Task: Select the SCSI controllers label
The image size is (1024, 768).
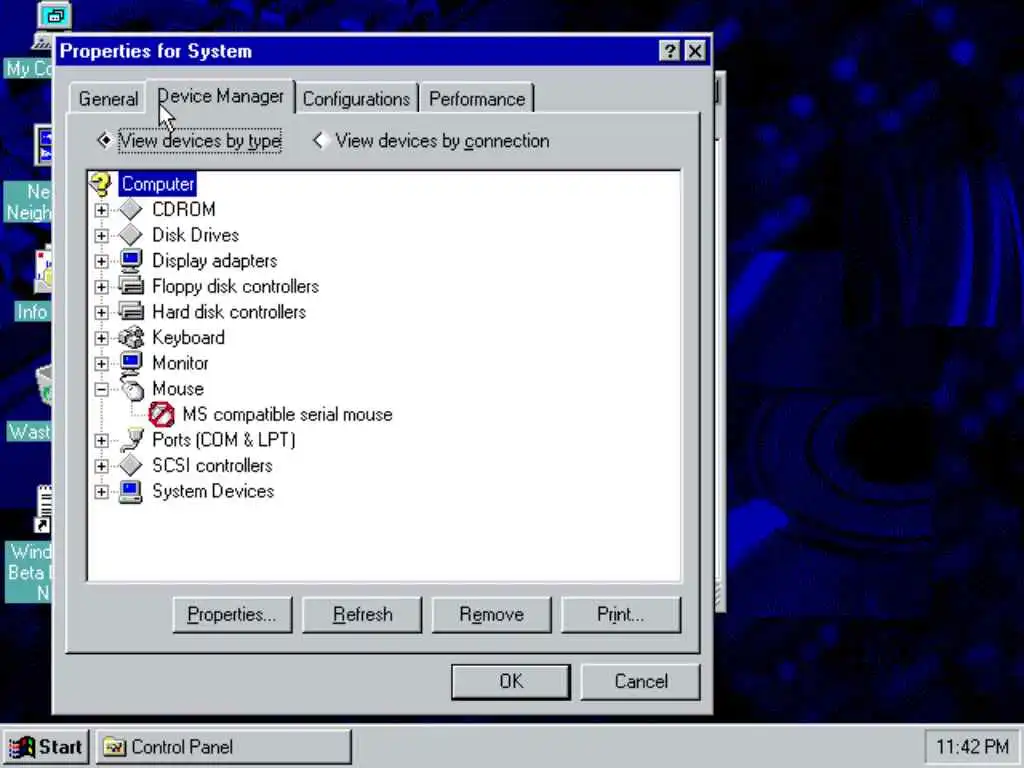Action: [212, 466]
